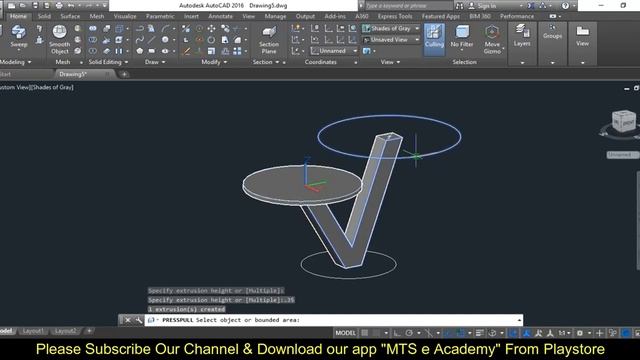Select the Rectangle draw tool

151,51
